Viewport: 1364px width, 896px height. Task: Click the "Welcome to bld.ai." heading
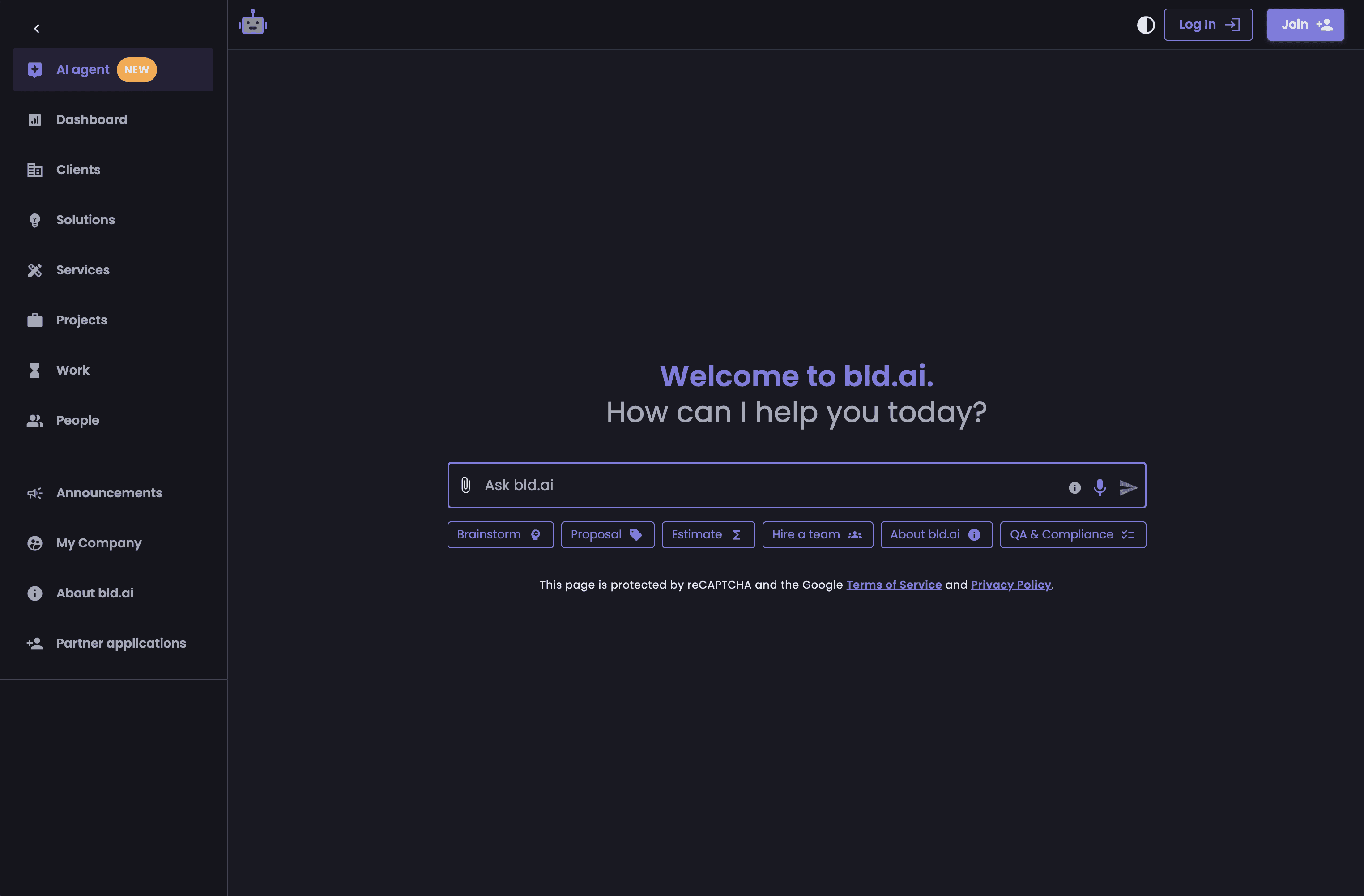pyautogui.click(x=797, y=376)
